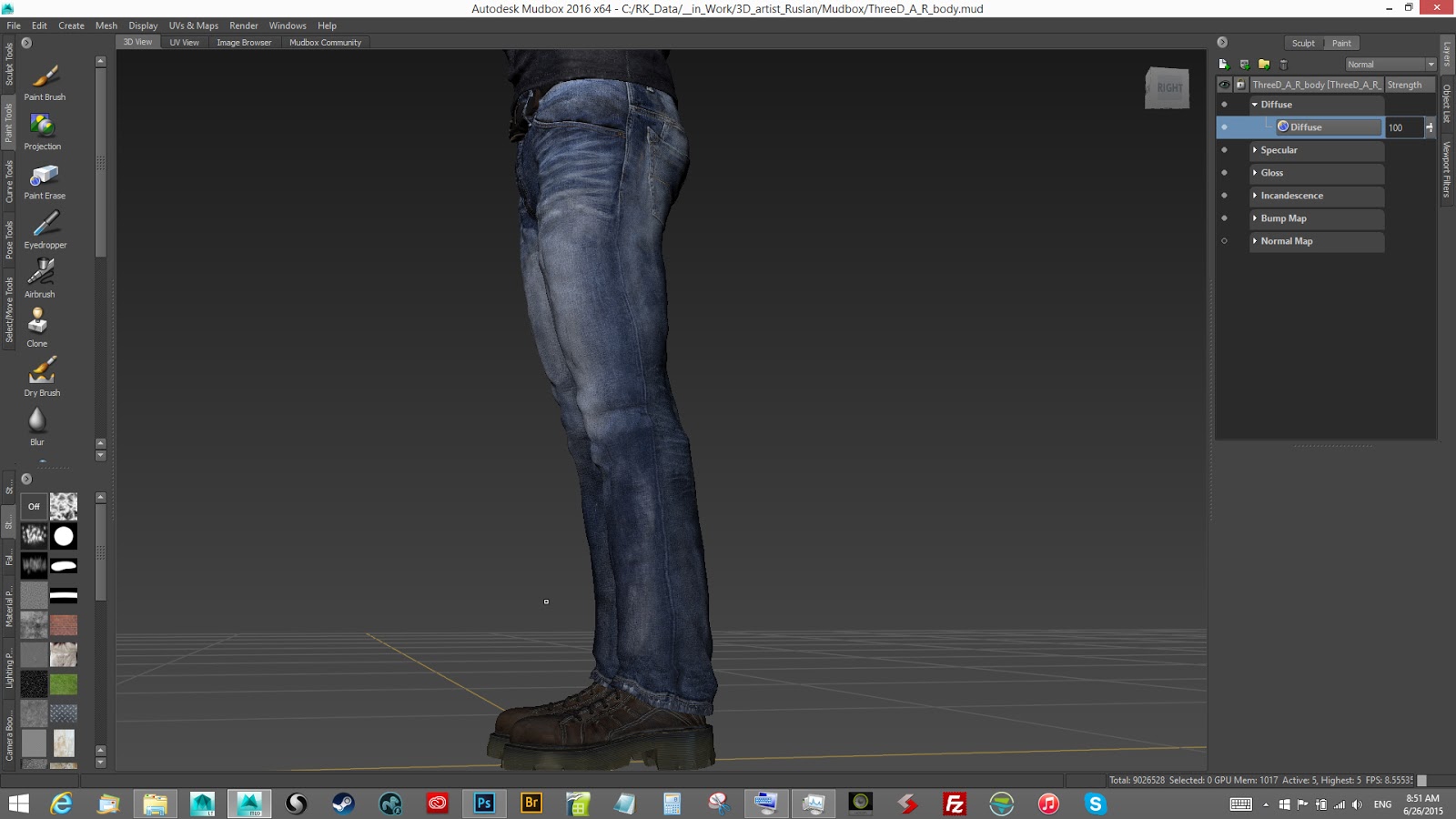Select the oval white blob stamp

(64, 566)
